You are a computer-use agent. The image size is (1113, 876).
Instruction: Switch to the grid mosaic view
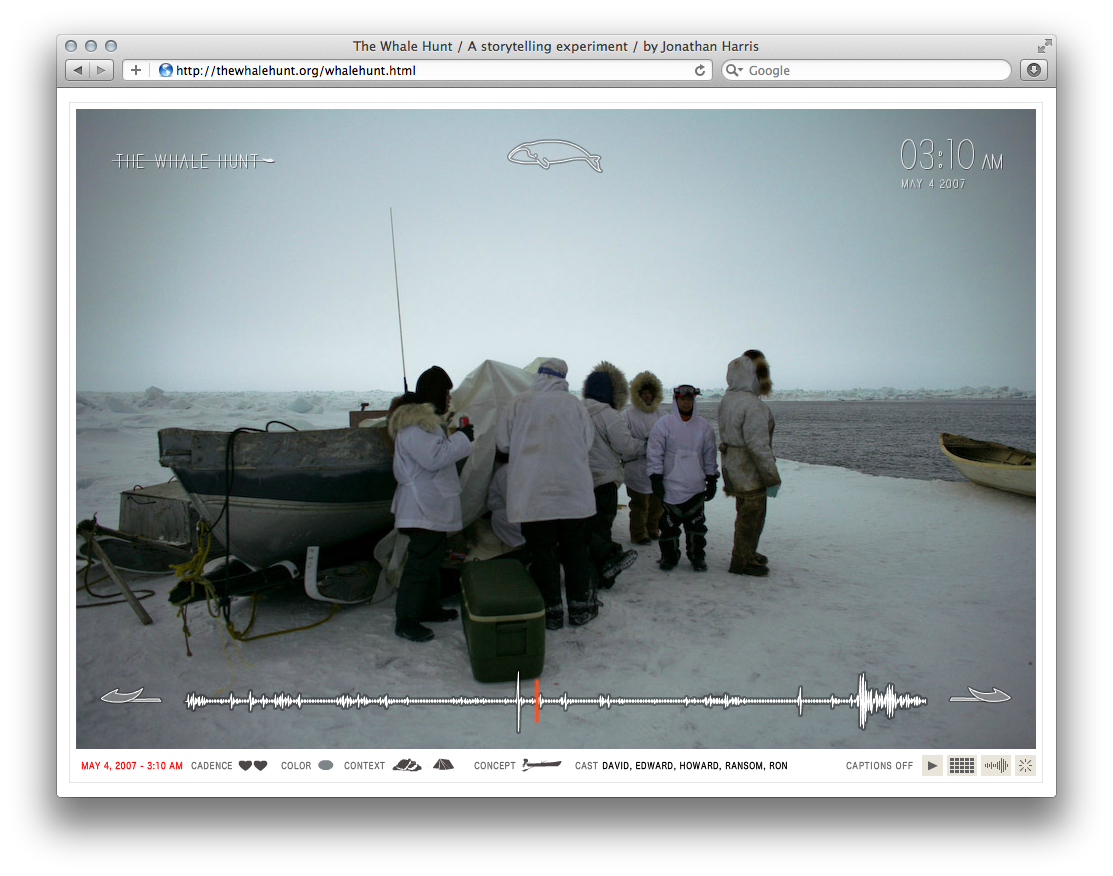point(961,765)
